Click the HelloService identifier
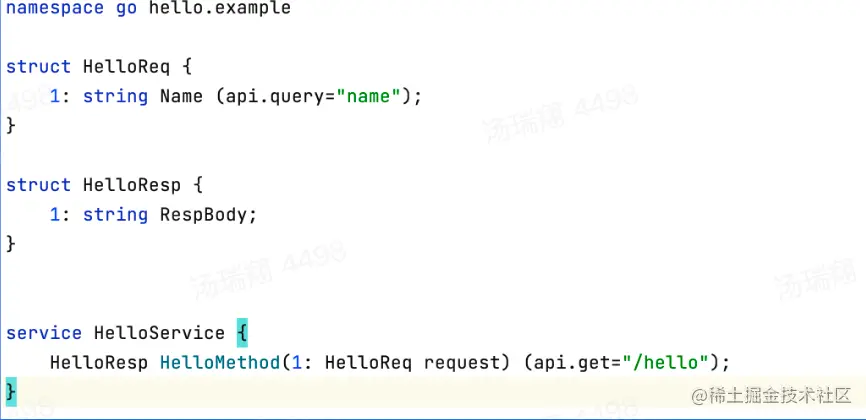The image size is (866, 420). [160, 333]
